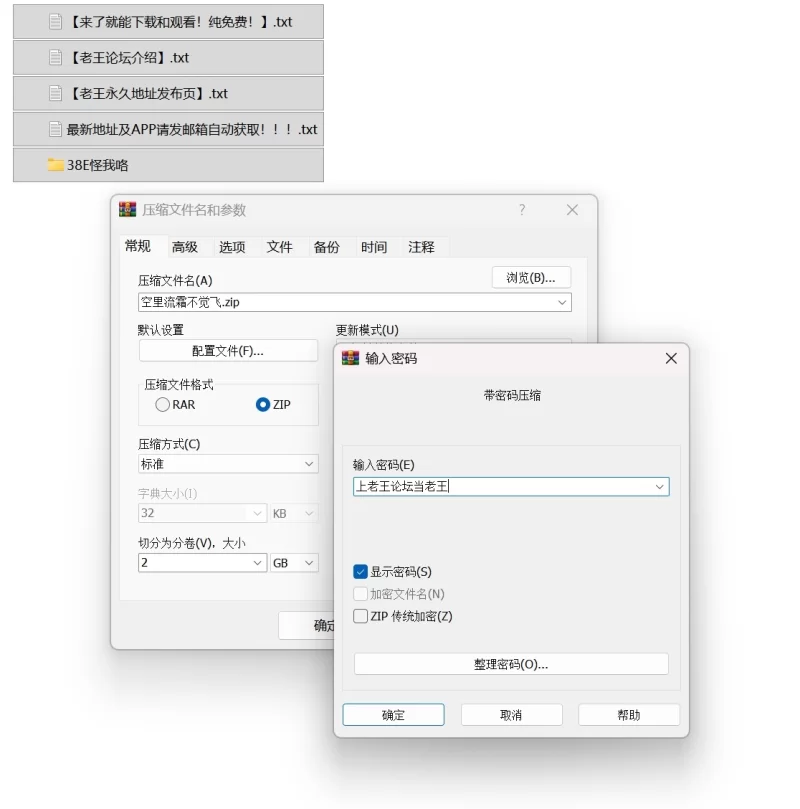Click the 【老王论坛介绍】.txt file icon
This screenshot has height=809, width=800.
click(x=55, y=57)
